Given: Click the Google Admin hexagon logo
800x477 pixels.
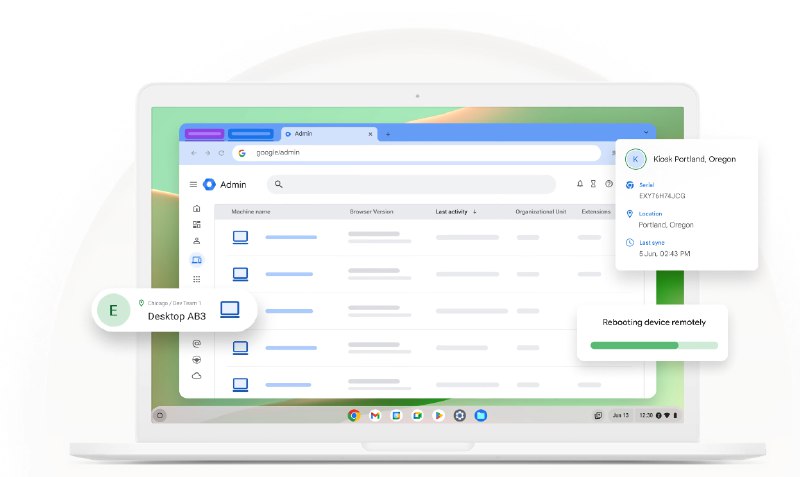Looking at the screenshot, I should (209, 184).
